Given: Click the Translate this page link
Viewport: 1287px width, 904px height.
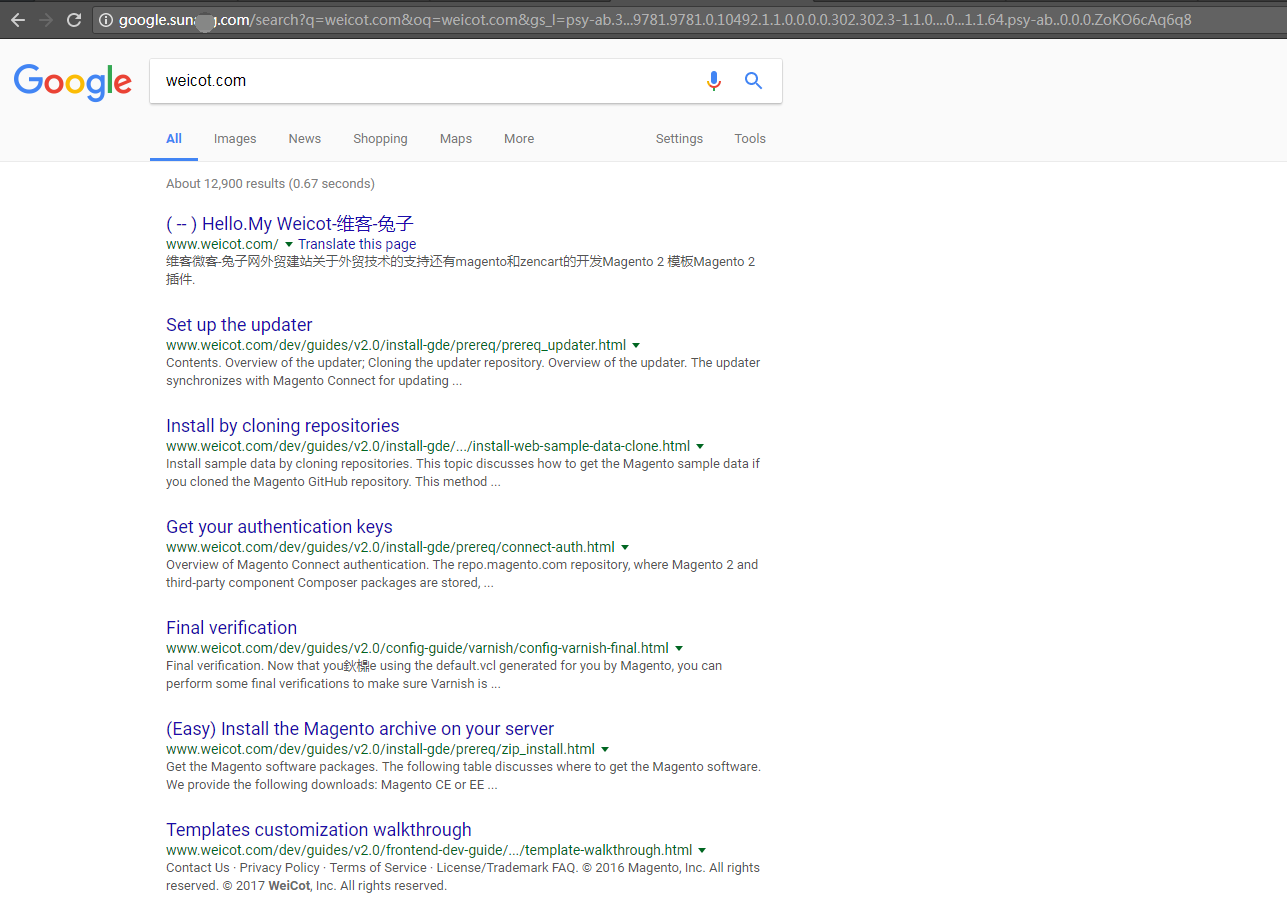Looking at the screenshot, I should click(x=357, y=244).
